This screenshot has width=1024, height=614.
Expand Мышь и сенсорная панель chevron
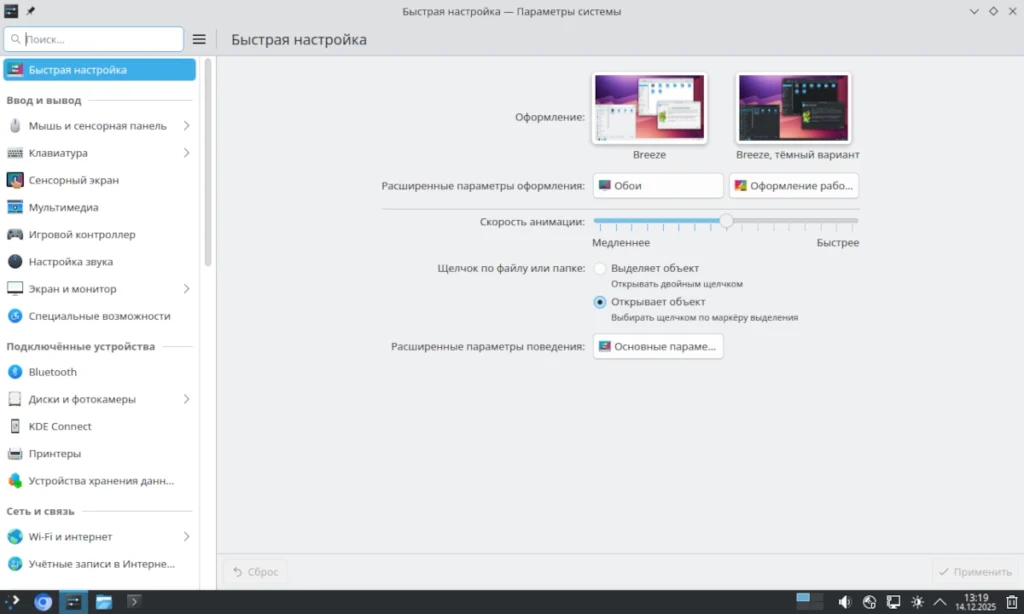[186, 125]
